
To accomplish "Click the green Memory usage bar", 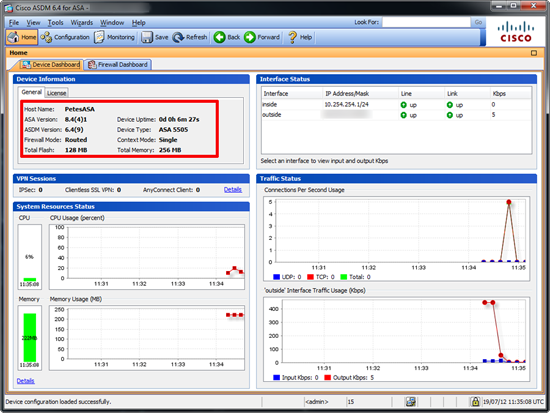I will [30, 338].
